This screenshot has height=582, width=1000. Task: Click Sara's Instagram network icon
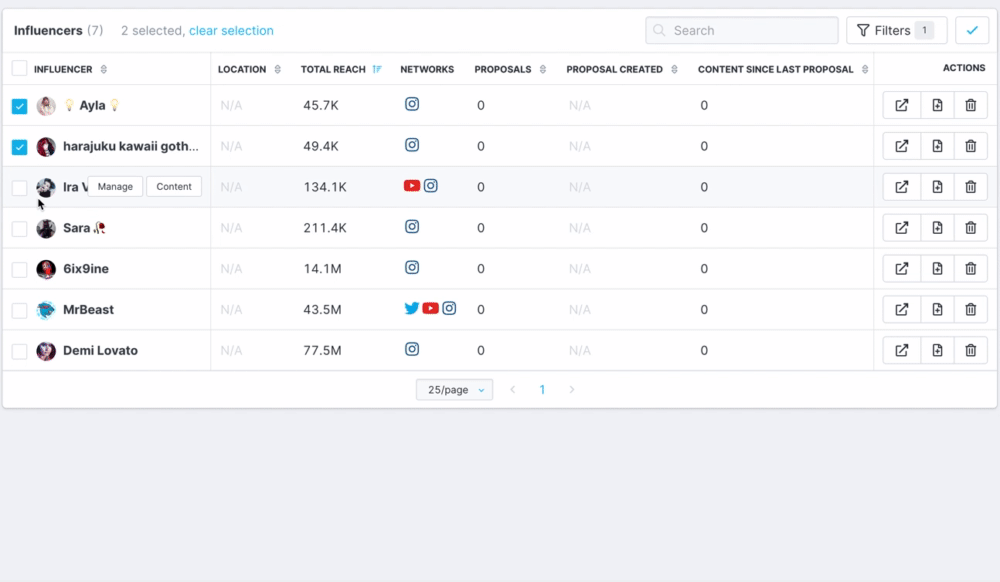412,226
